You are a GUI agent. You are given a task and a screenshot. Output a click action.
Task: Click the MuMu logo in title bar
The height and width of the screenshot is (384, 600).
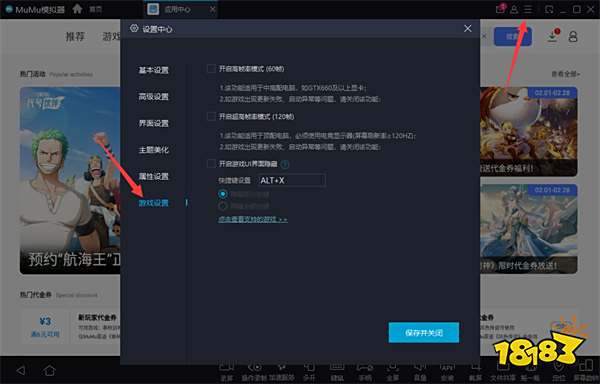9,9
